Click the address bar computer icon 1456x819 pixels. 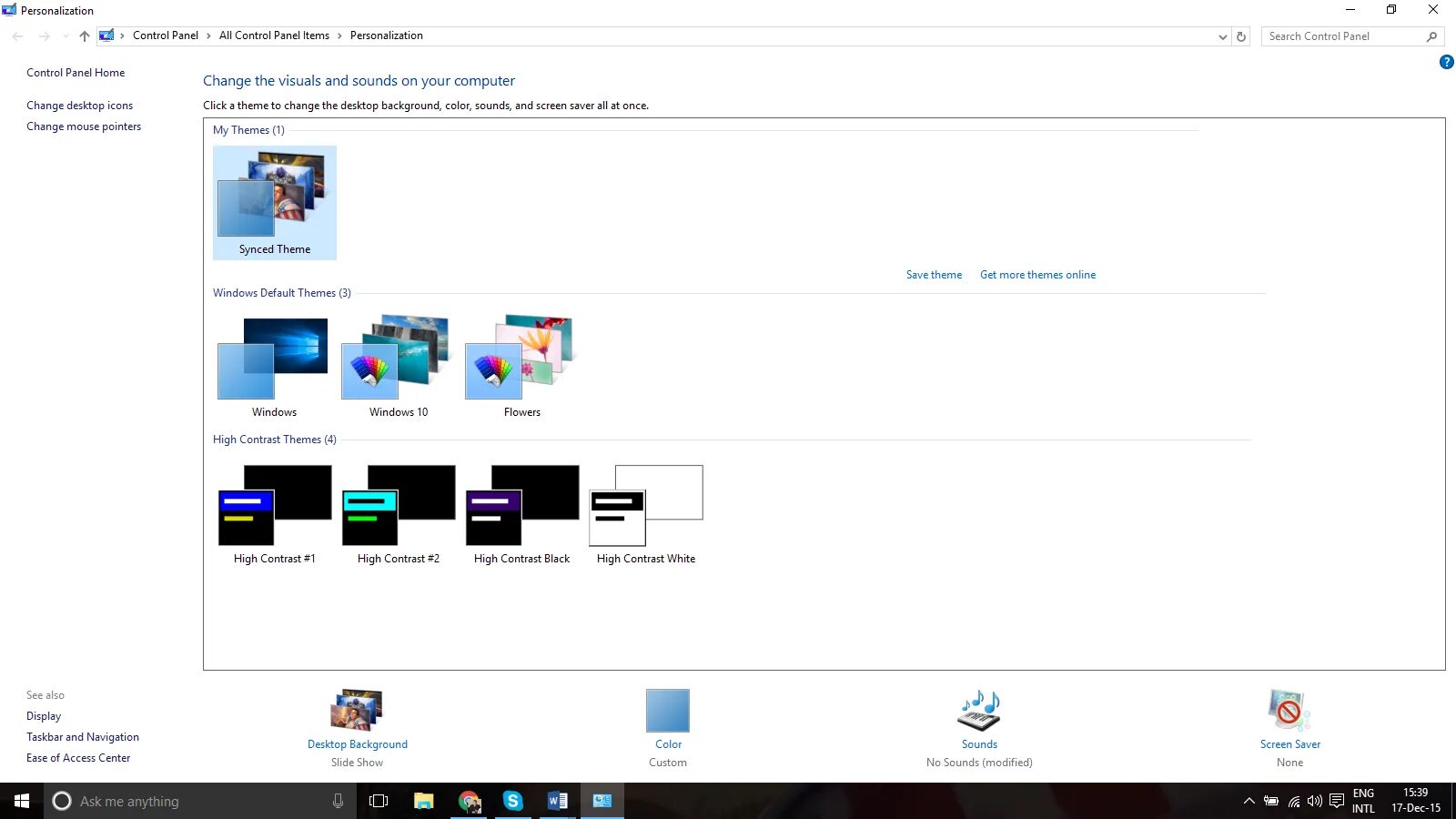point(106,35)
